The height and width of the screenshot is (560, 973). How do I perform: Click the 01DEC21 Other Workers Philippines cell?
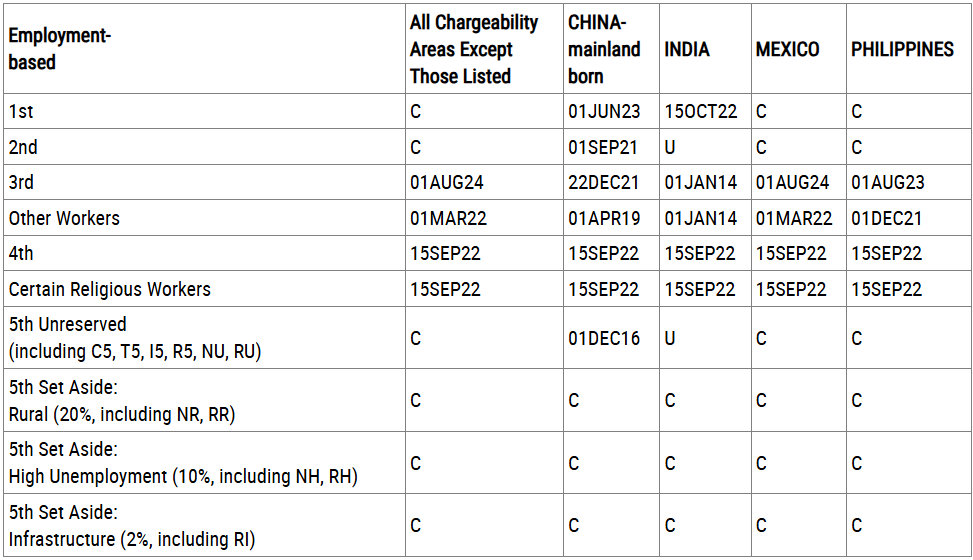click(x=886, y=218)
